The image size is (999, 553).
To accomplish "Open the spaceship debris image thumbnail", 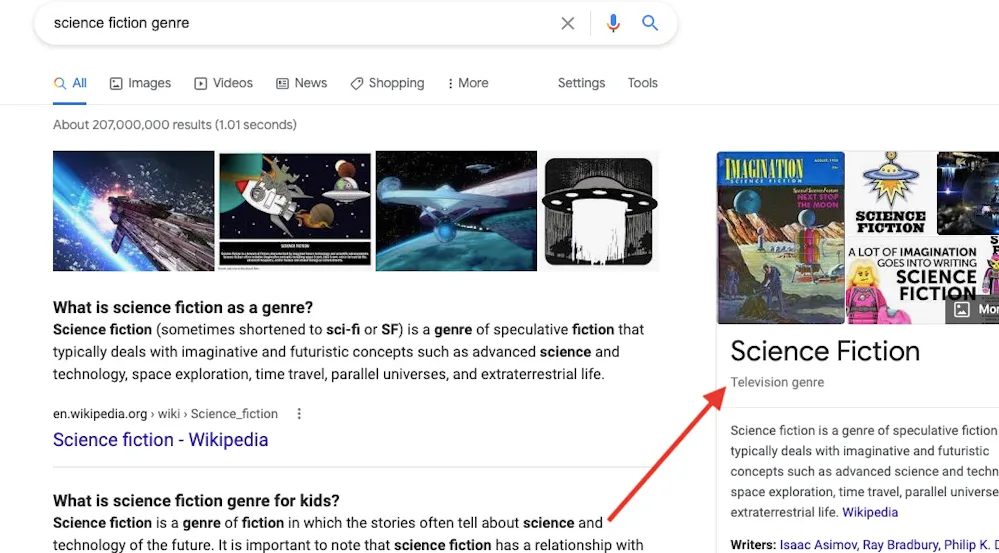I will [x=133, y=211].
